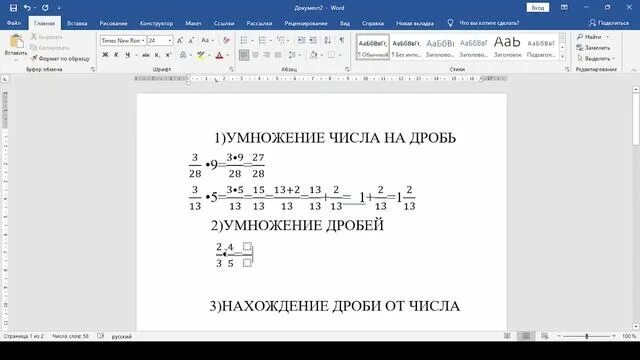
Task: Expand the Шрифт dialog launcher
Action: coord(231,69)
